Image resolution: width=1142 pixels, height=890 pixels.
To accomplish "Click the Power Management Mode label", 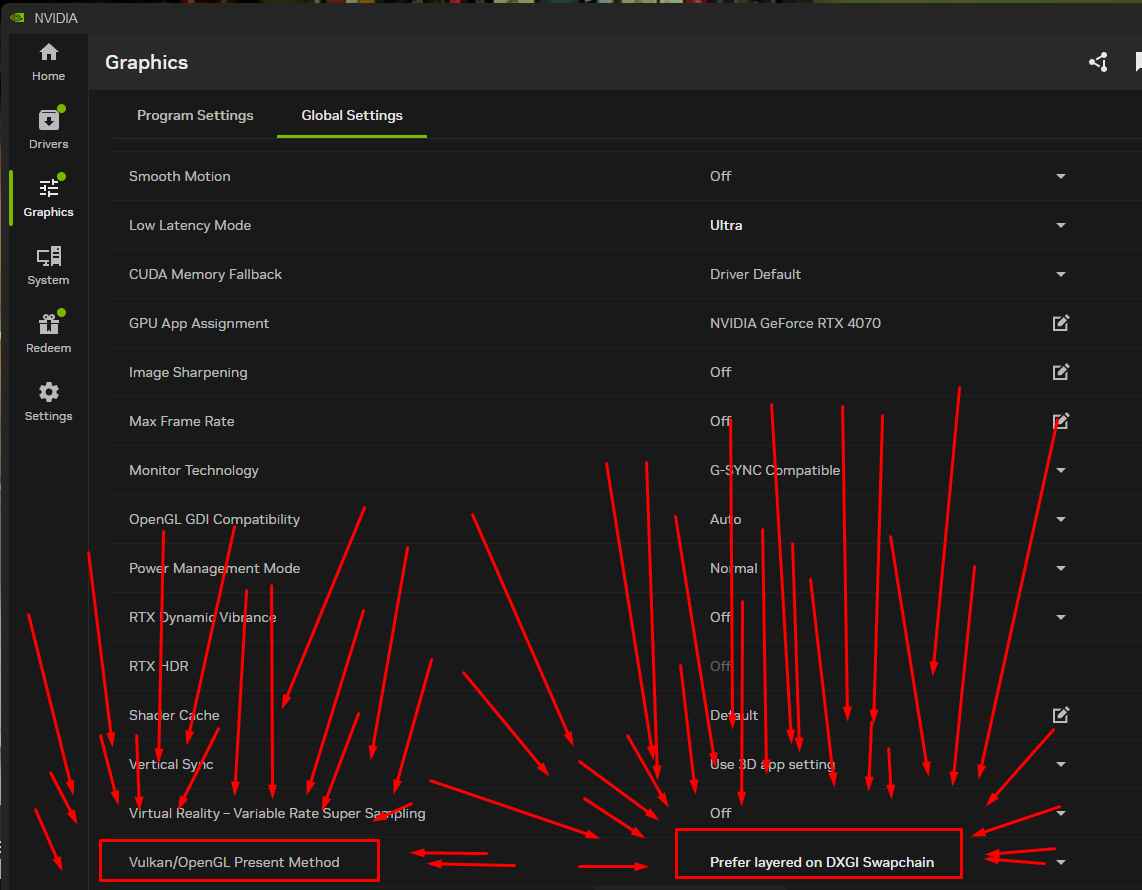I will tap(214, 568).
